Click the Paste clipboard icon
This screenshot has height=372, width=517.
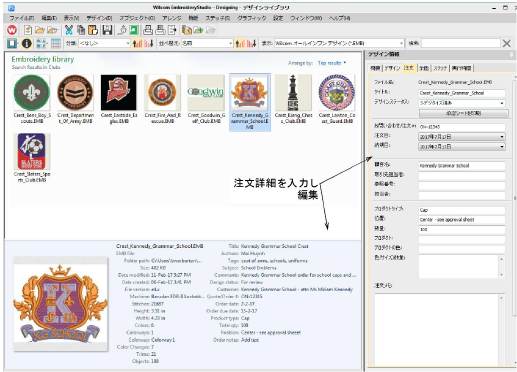pos(93,30)
